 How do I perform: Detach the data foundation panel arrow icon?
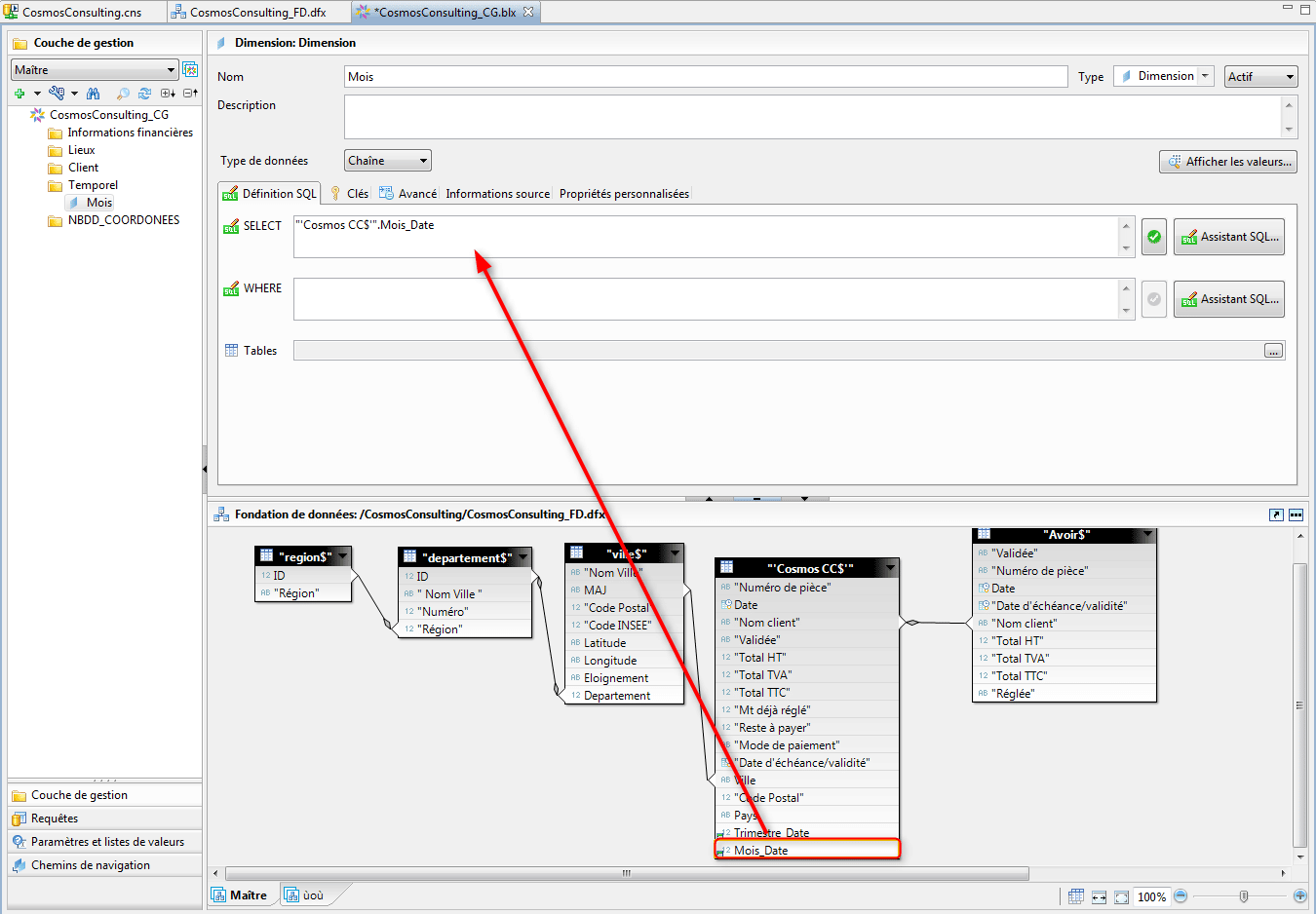pyautogui.click(x=1276, y=514)
